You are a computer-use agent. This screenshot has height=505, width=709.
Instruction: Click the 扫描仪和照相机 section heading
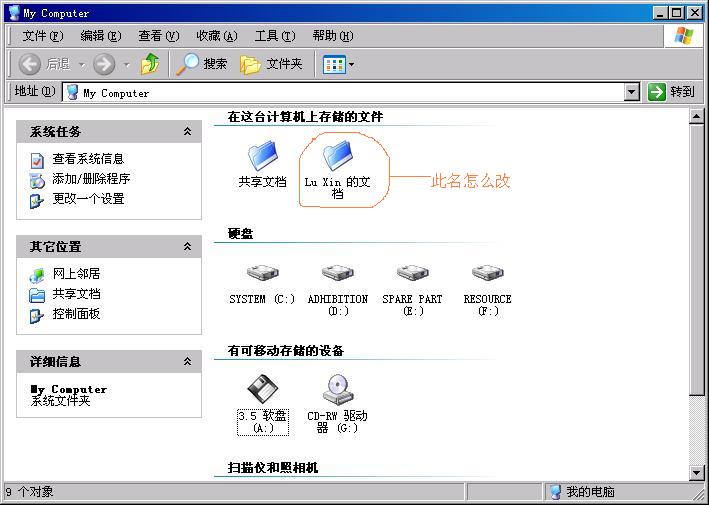click(272, 467)
